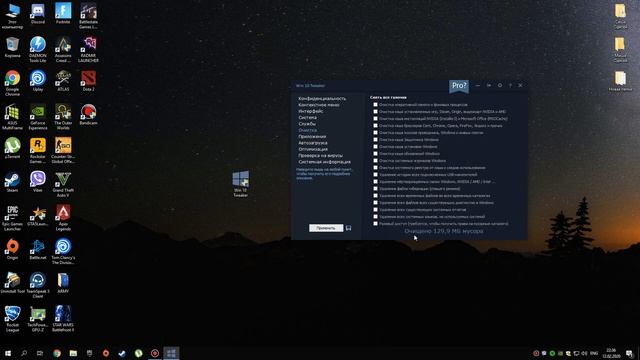Screen dimensions: 640x360
Task: Open the settings gear in Tweaker title bar
Action: 500,85
